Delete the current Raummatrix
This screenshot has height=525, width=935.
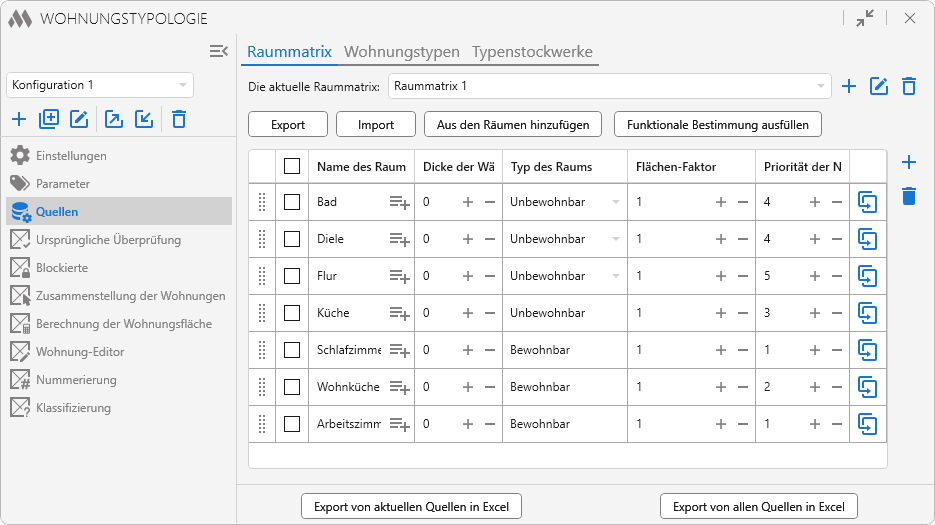tap(908, 86)
